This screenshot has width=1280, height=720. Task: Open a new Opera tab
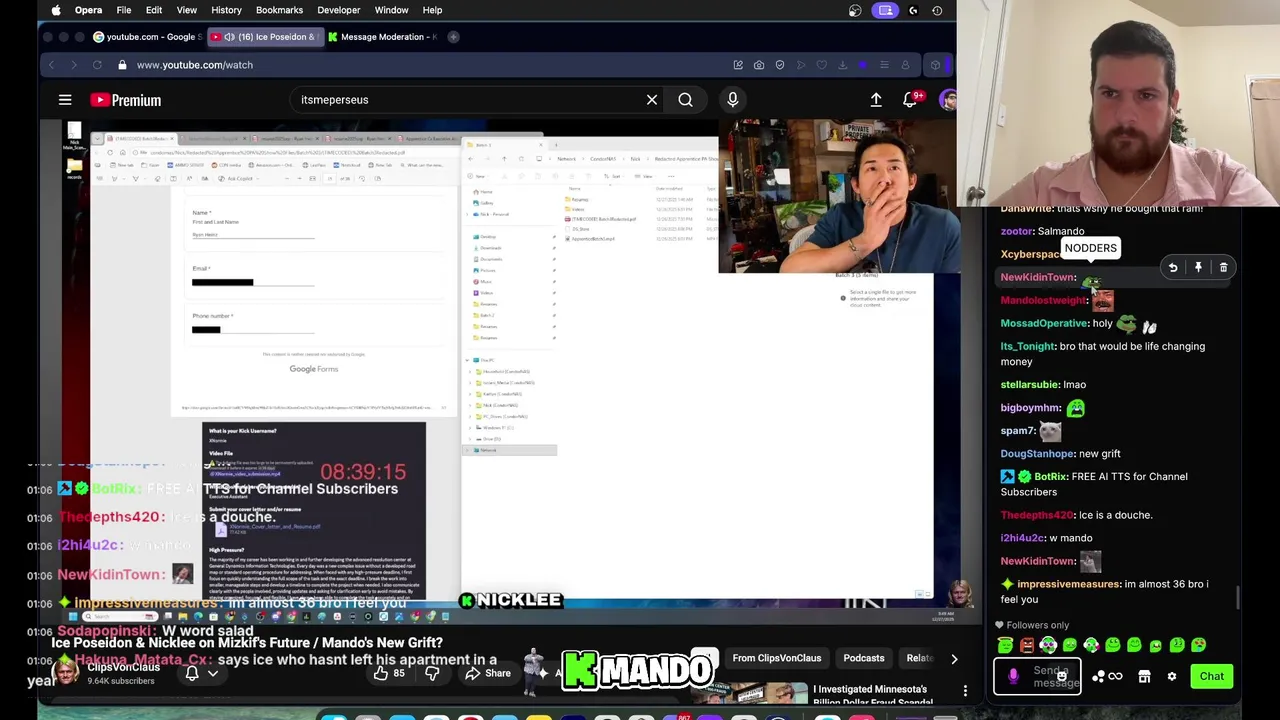pos(453,37)
